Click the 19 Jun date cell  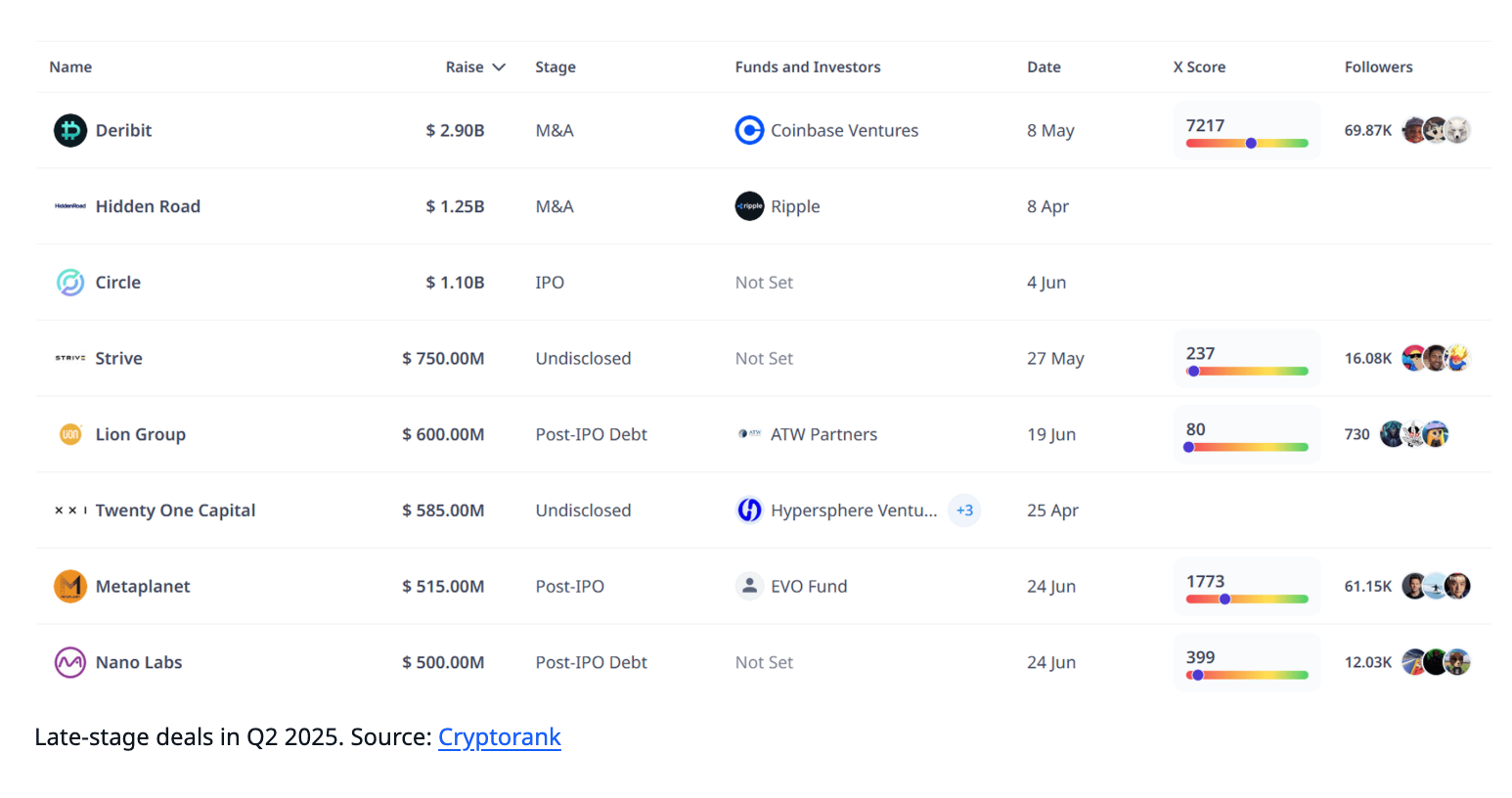pyautogui.click(x=1051, y=434)
